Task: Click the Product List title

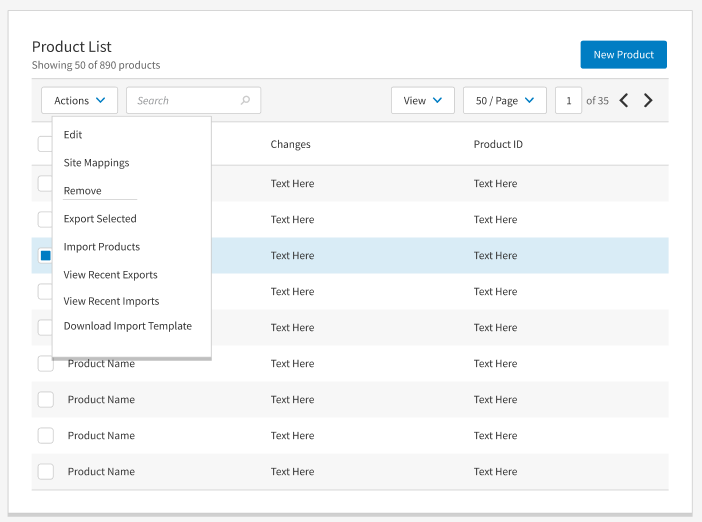Action: tap(72, 47)
